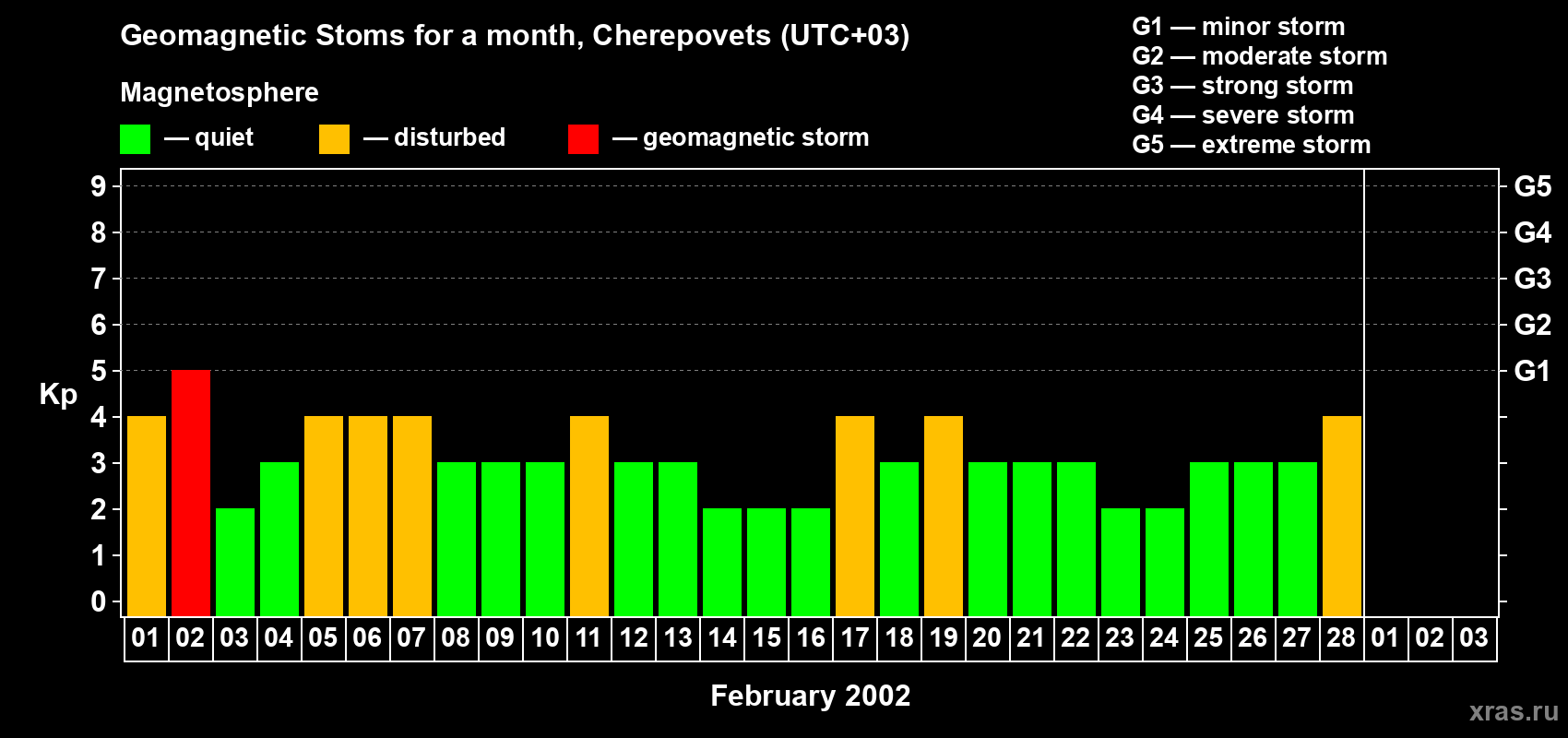Image resolution: width=1568 pixels, height=738 pixels.
Task: Click the G5 label on right axis
Action: (1532, 186)
